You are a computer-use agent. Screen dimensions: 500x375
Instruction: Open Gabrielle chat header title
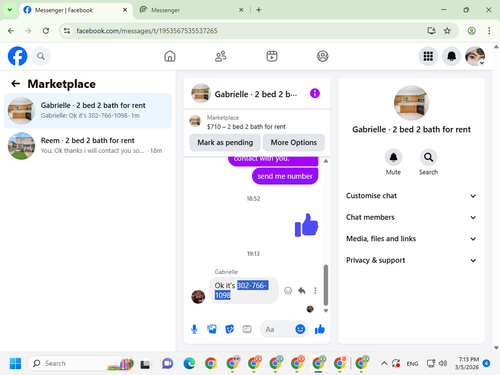255,94
